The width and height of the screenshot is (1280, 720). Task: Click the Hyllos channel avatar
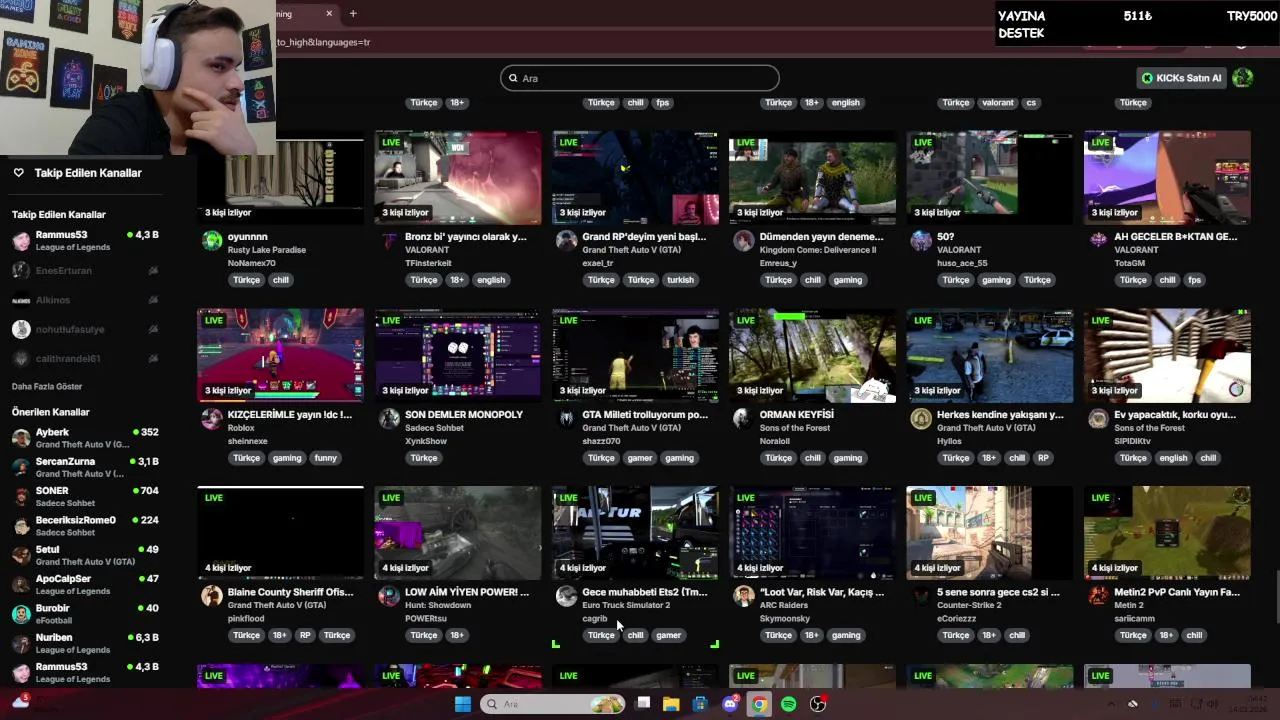pyautogui.click(x=921, y=419)
